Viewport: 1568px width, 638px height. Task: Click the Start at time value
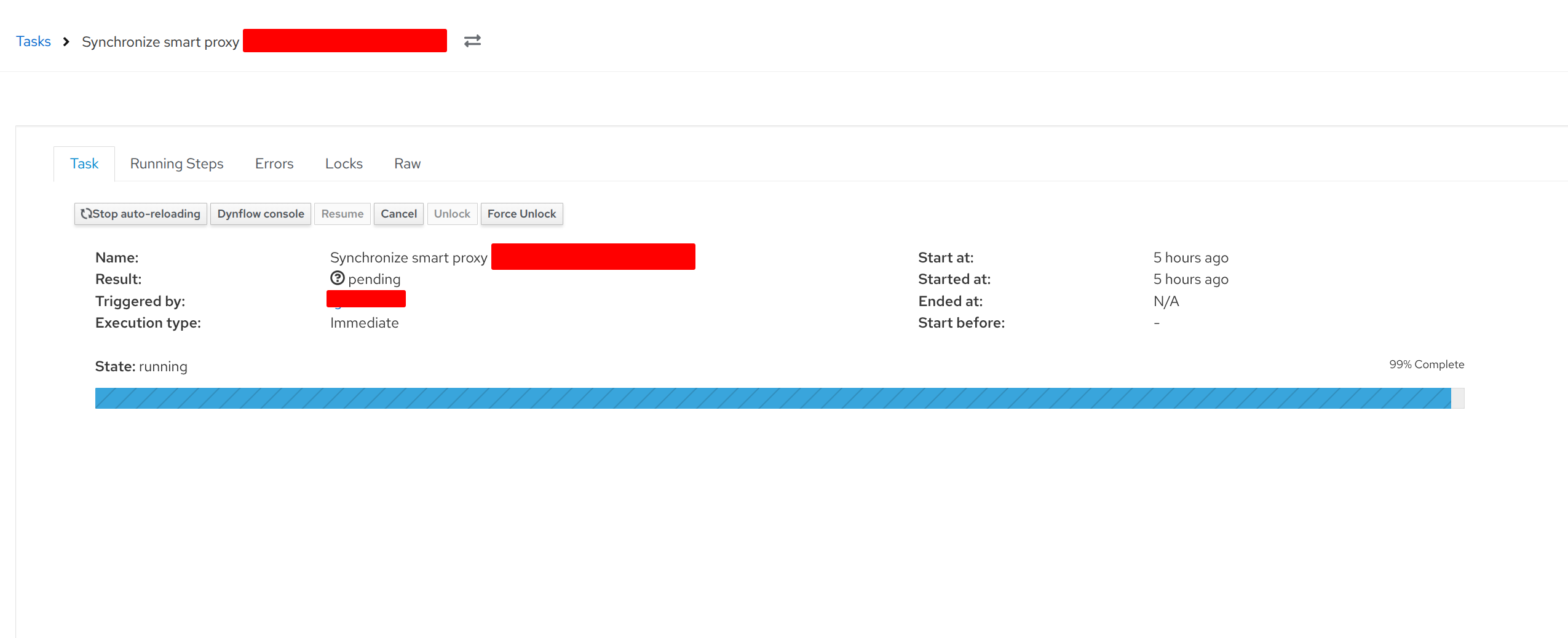coord(1190,258)
